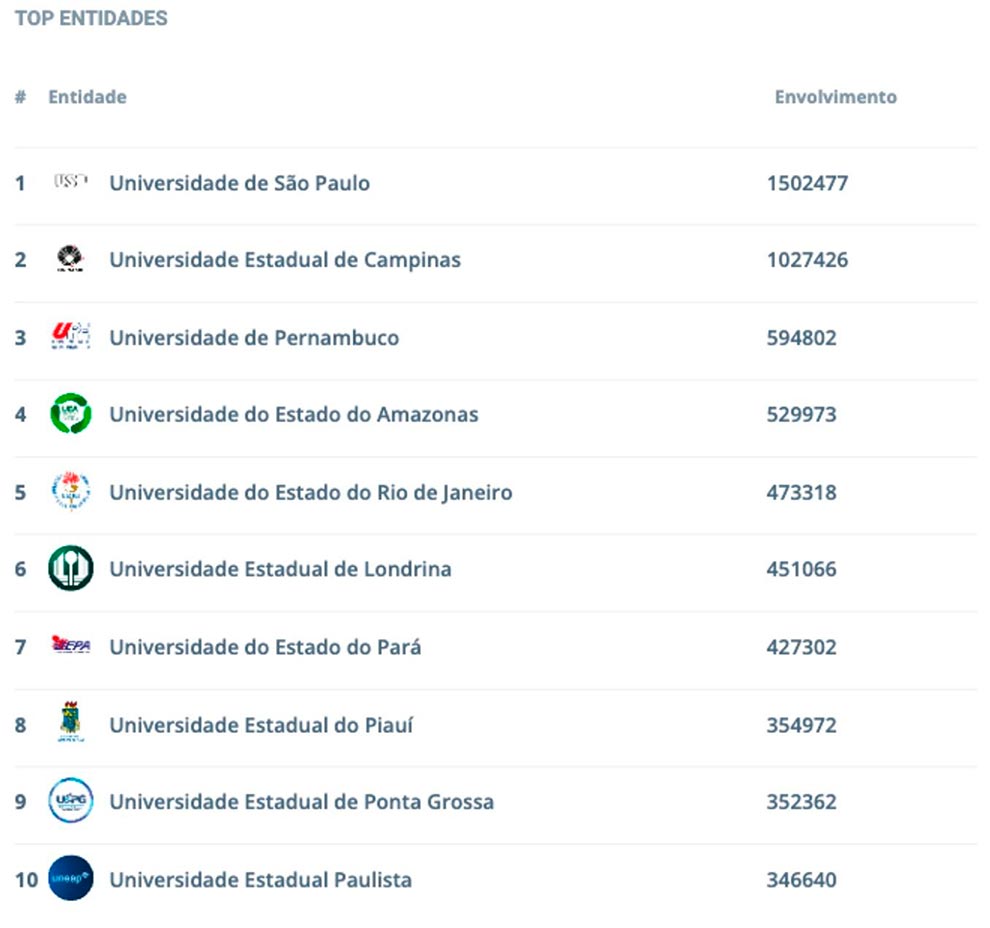The image size is (990, 928).
Task: Click the # rank column header
Action: [20, 97]
